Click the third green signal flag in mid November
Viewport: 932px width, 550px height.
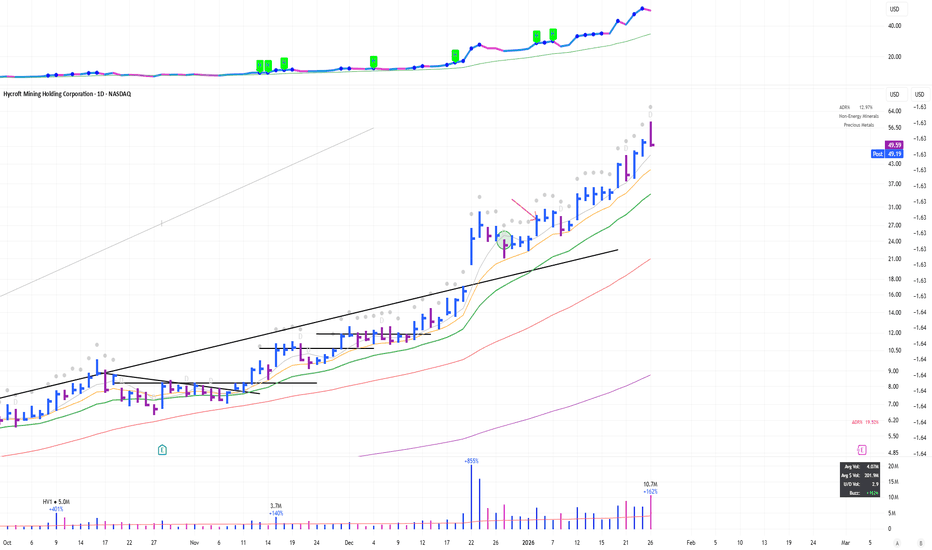pos(284,62)
